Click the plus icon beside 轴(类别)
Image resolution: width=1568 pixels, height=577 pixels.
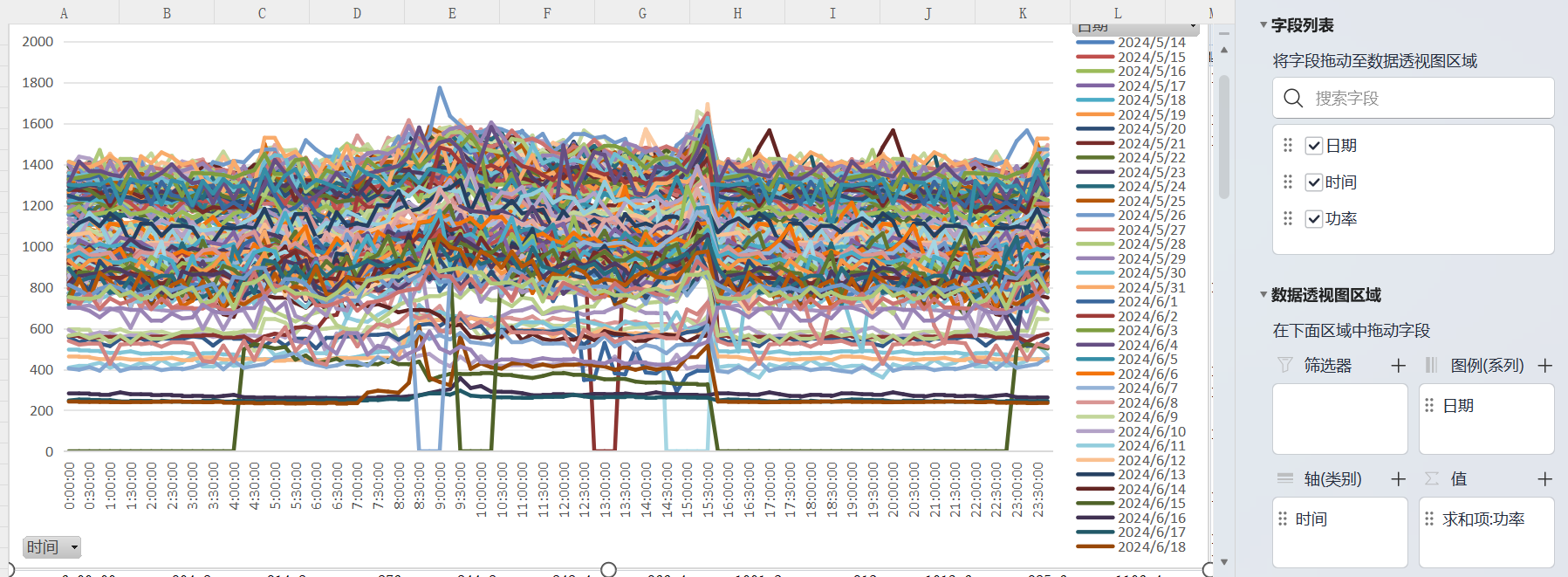coord(1398,479)
